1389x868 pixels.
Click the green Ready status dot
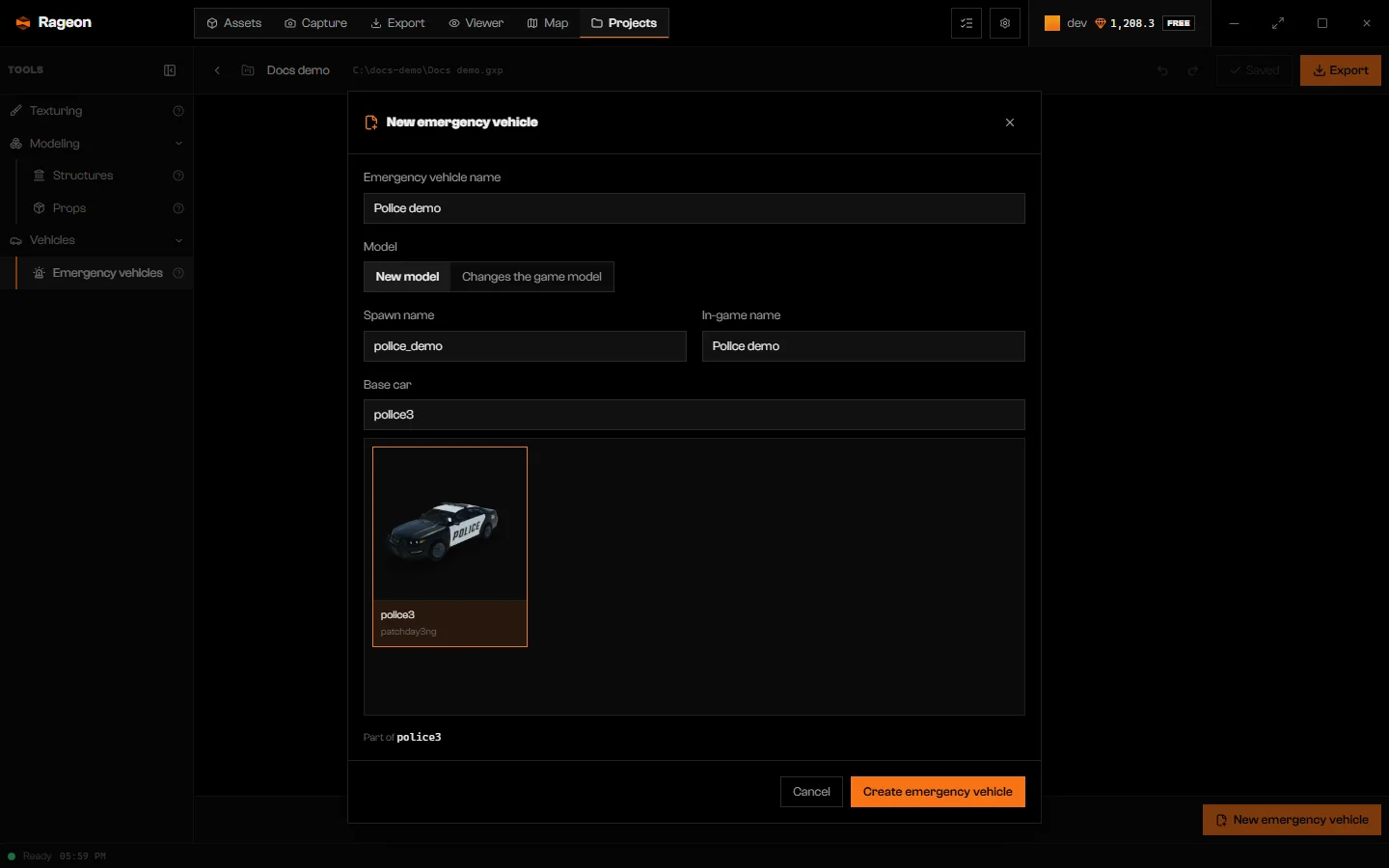(12, 856)
